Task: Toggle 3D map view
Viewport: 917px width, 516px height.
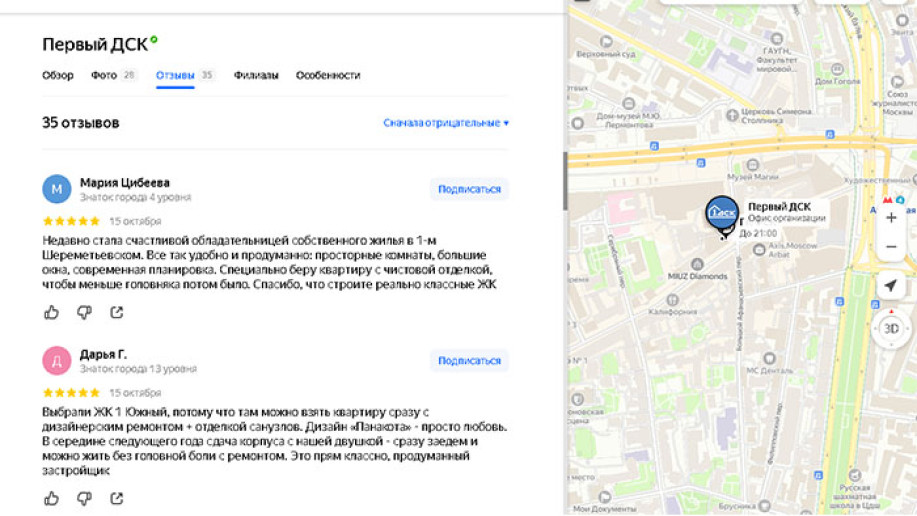Action: click(x=891, y=329)
